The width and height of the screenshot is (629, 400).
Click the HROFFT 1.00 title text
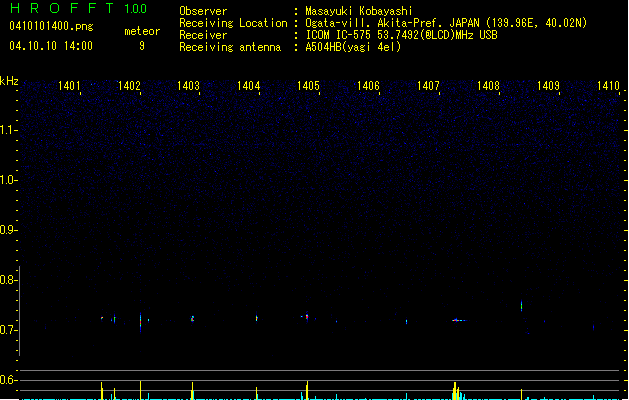pyautogui.click(x=78, y=8)
